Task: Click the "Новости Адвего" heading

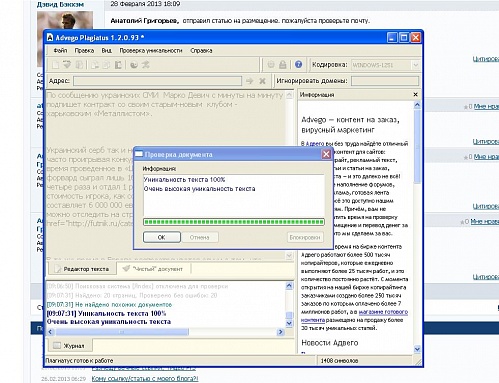Action: click(330, 342)
